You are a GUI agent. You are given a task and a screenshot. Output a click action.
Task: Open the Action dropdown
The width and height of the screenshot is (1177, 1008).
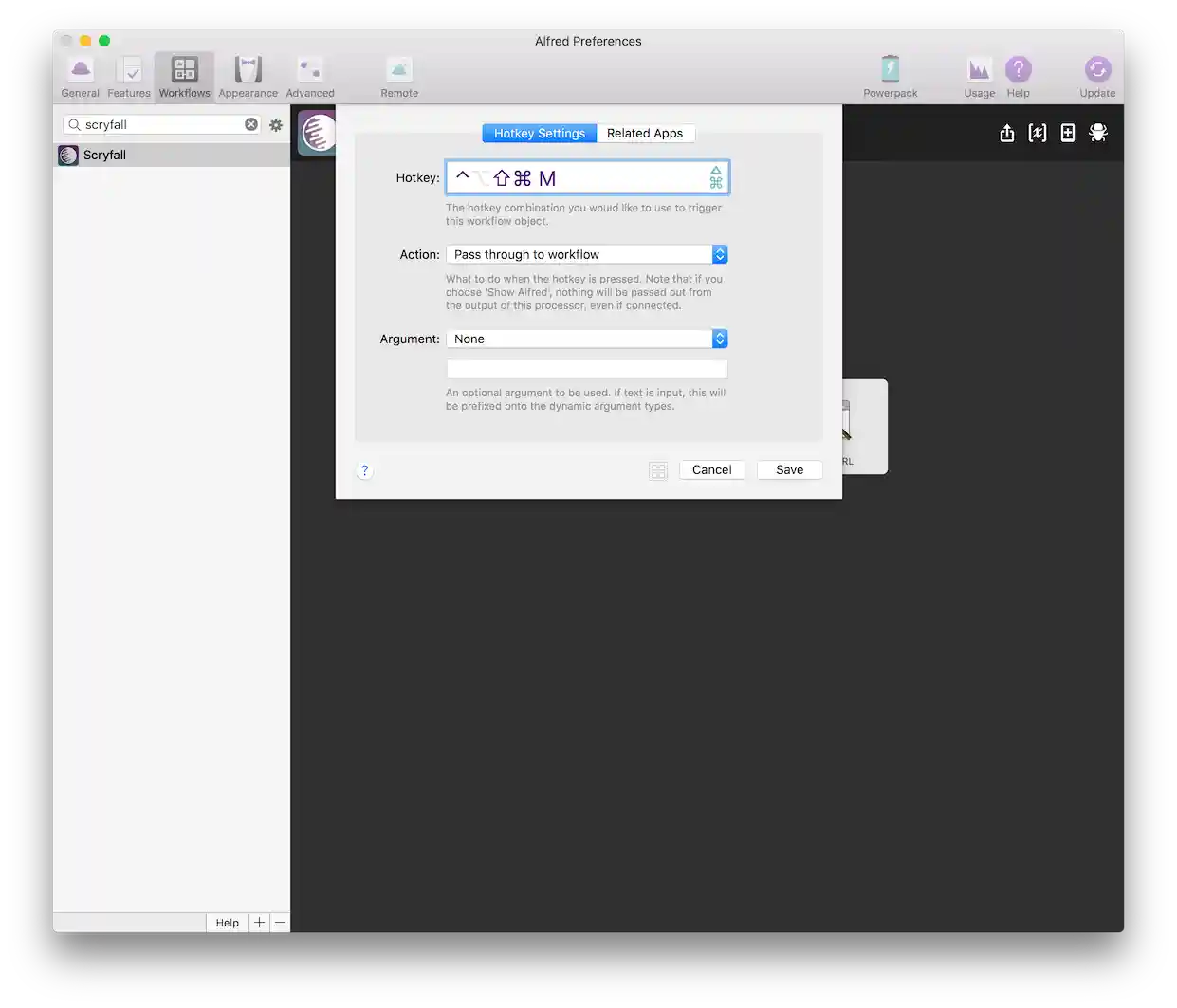tap(719, 254)
